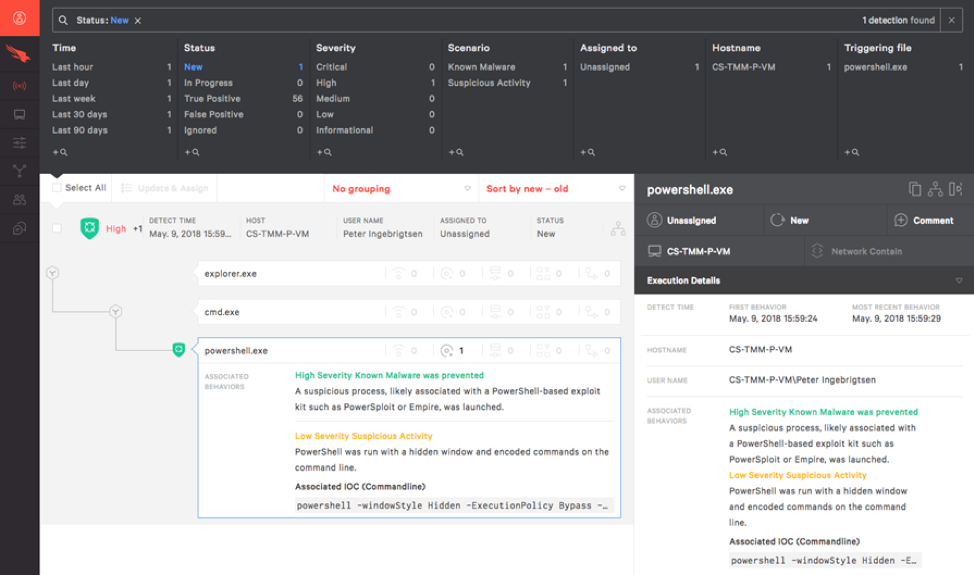
Task: Filter by True Positive status
Action: coord(213,99)
